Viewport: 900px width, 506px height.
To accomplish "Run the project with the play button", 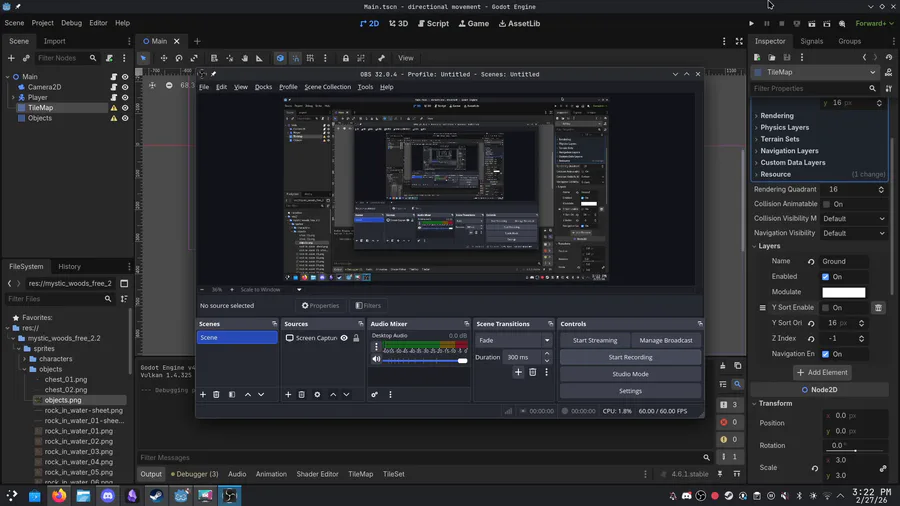I will (x=752, y=23).
